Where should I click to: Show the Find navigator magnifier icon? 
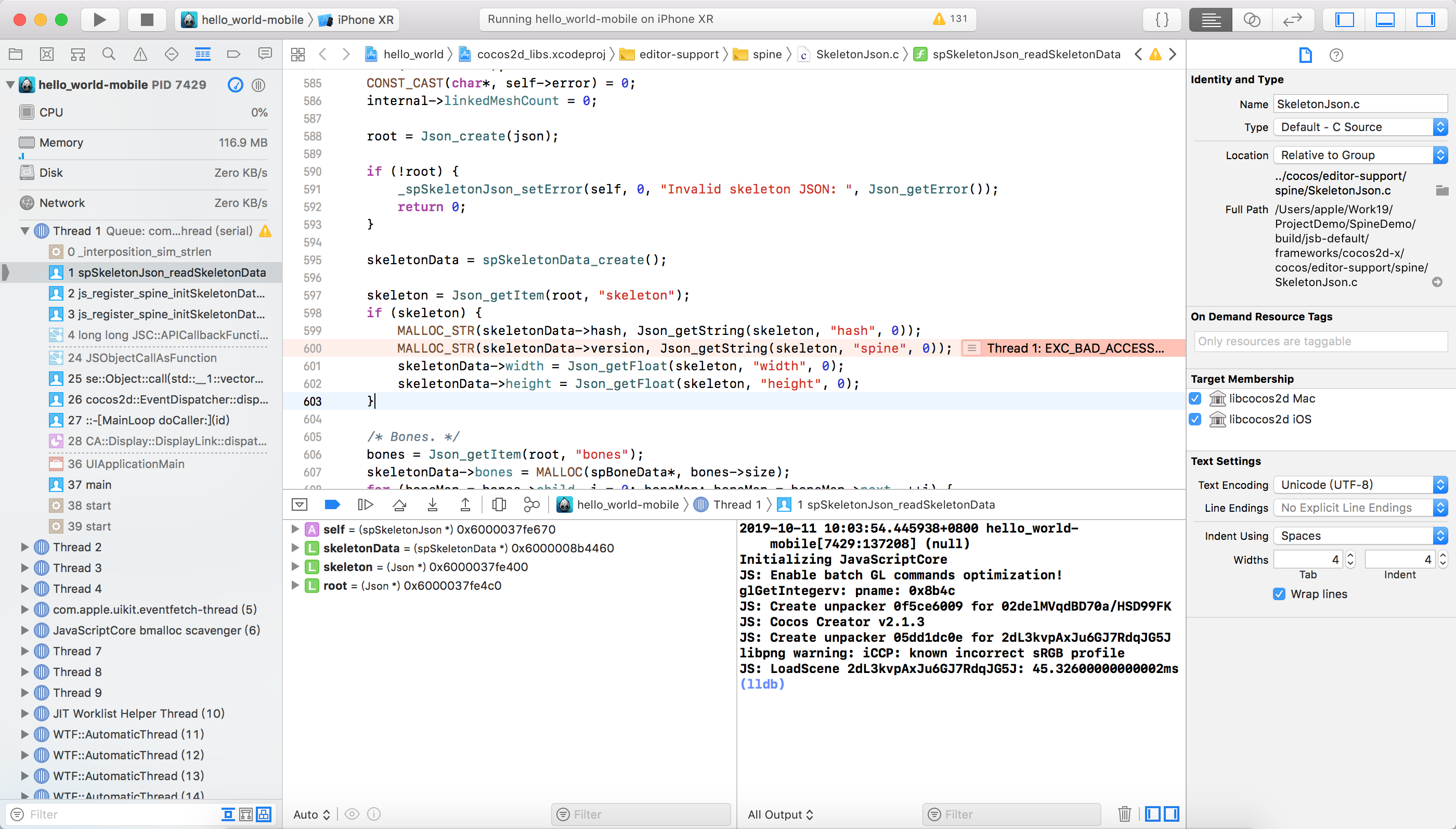[108, 54]
